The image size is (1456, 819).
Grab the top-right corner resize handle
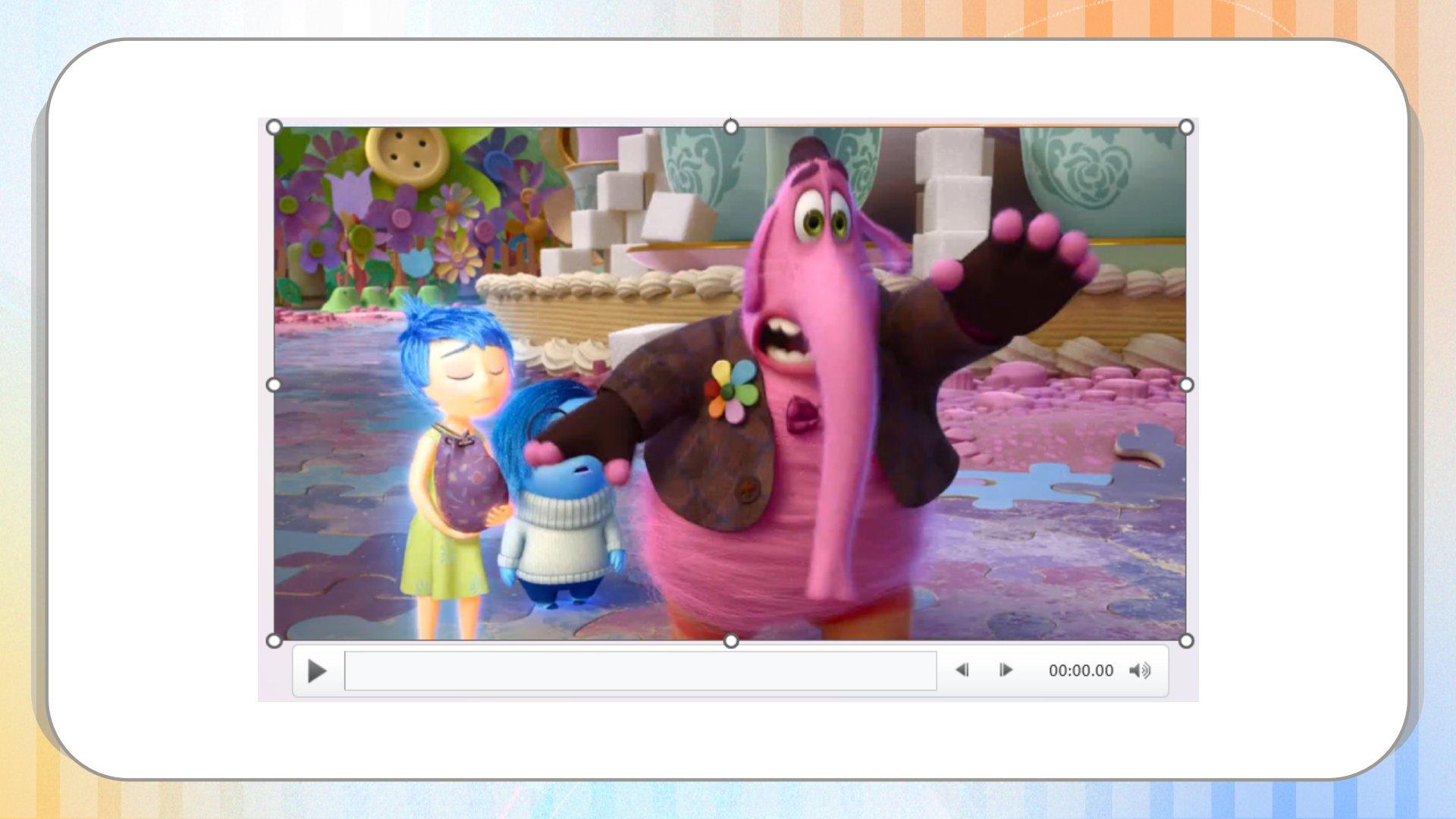click(x=1186, y=127)
